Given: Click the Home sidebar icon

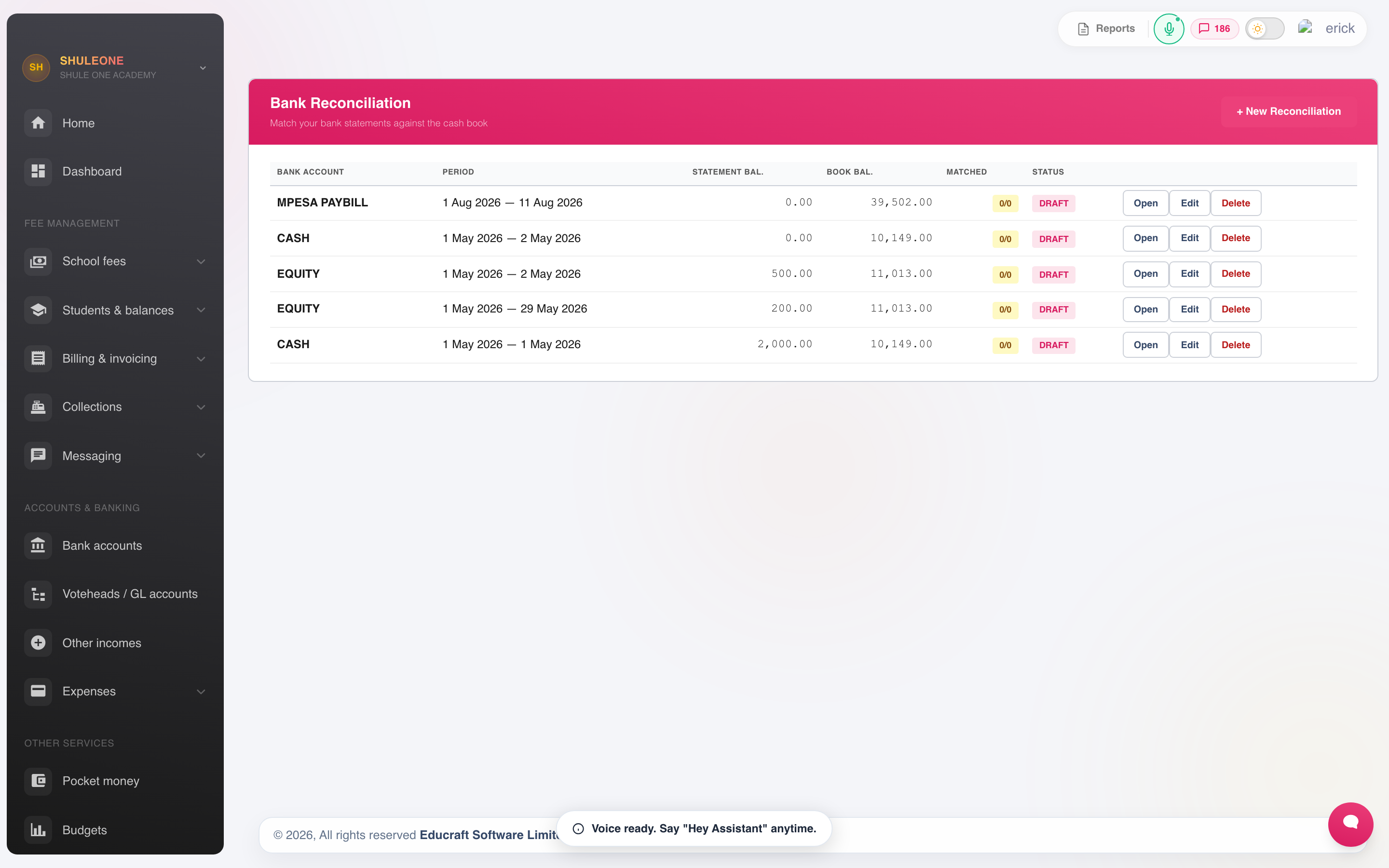Looking at the screenshot, I should point(38,123).
